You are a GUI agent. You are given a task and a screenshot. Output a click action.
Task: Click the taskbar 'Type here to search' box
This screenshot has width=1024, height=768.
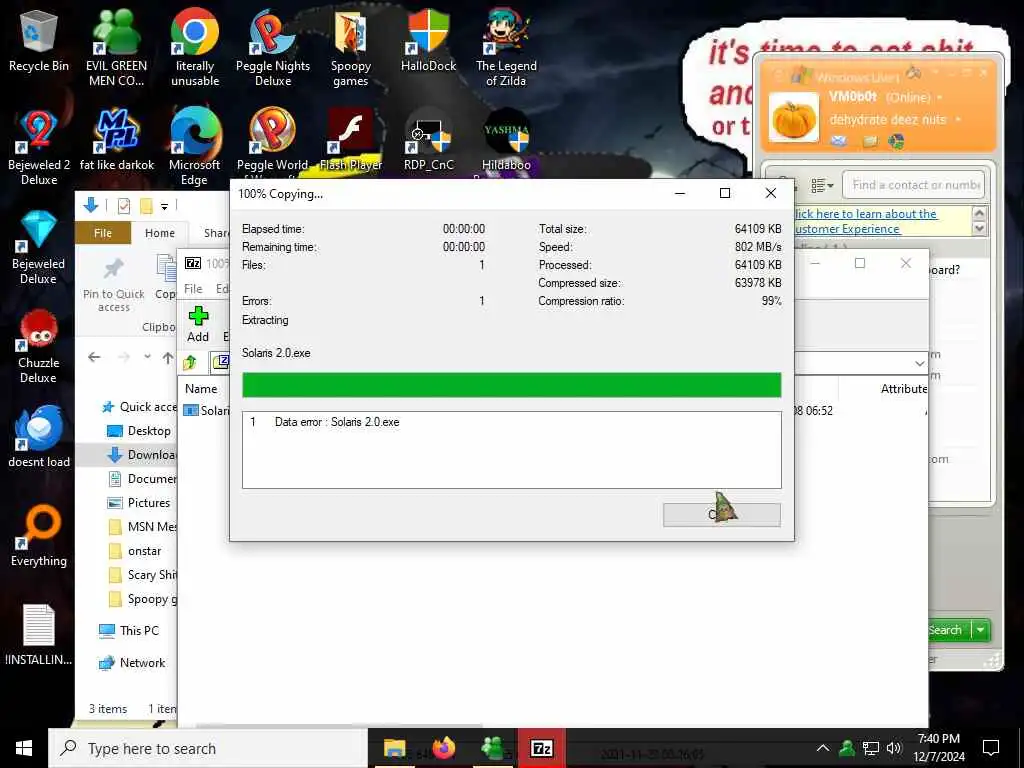coord(208,748)
